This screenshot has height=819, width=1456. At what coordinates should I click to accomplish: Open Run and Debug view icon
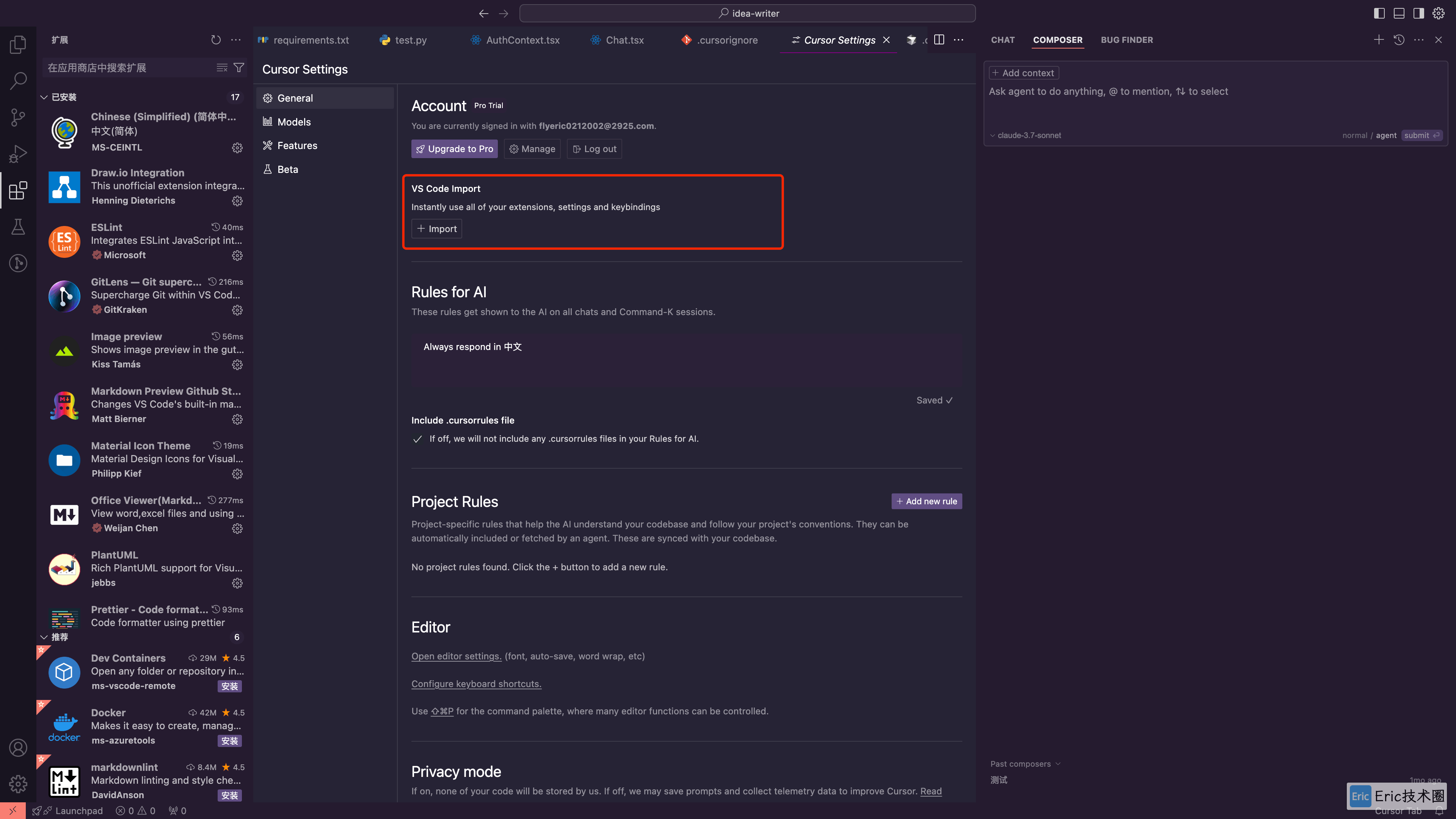pos(18,154)
